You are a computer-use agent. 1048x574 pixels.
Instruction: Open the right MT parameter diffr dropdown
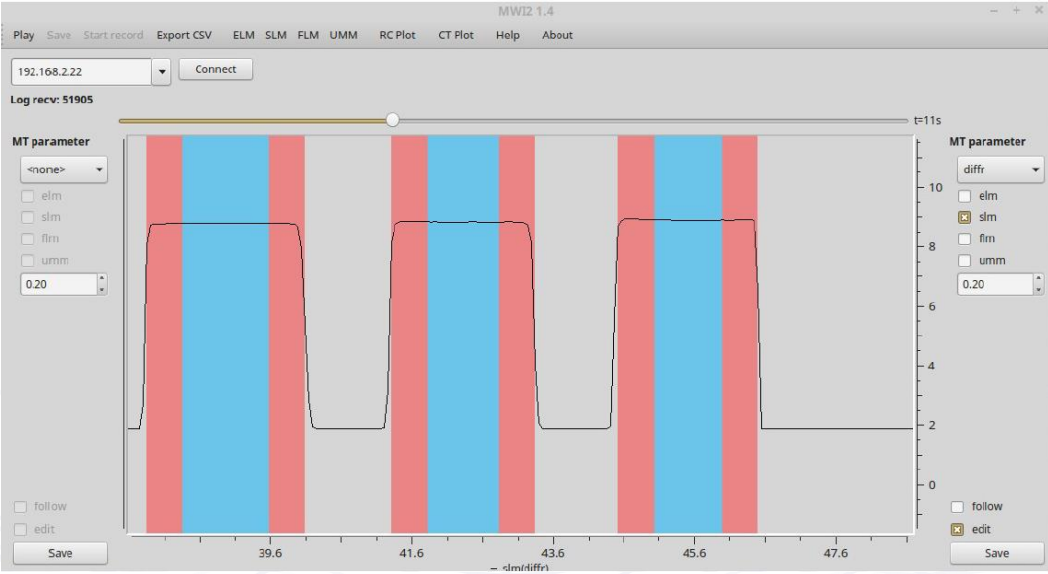[x=996, y=169]
